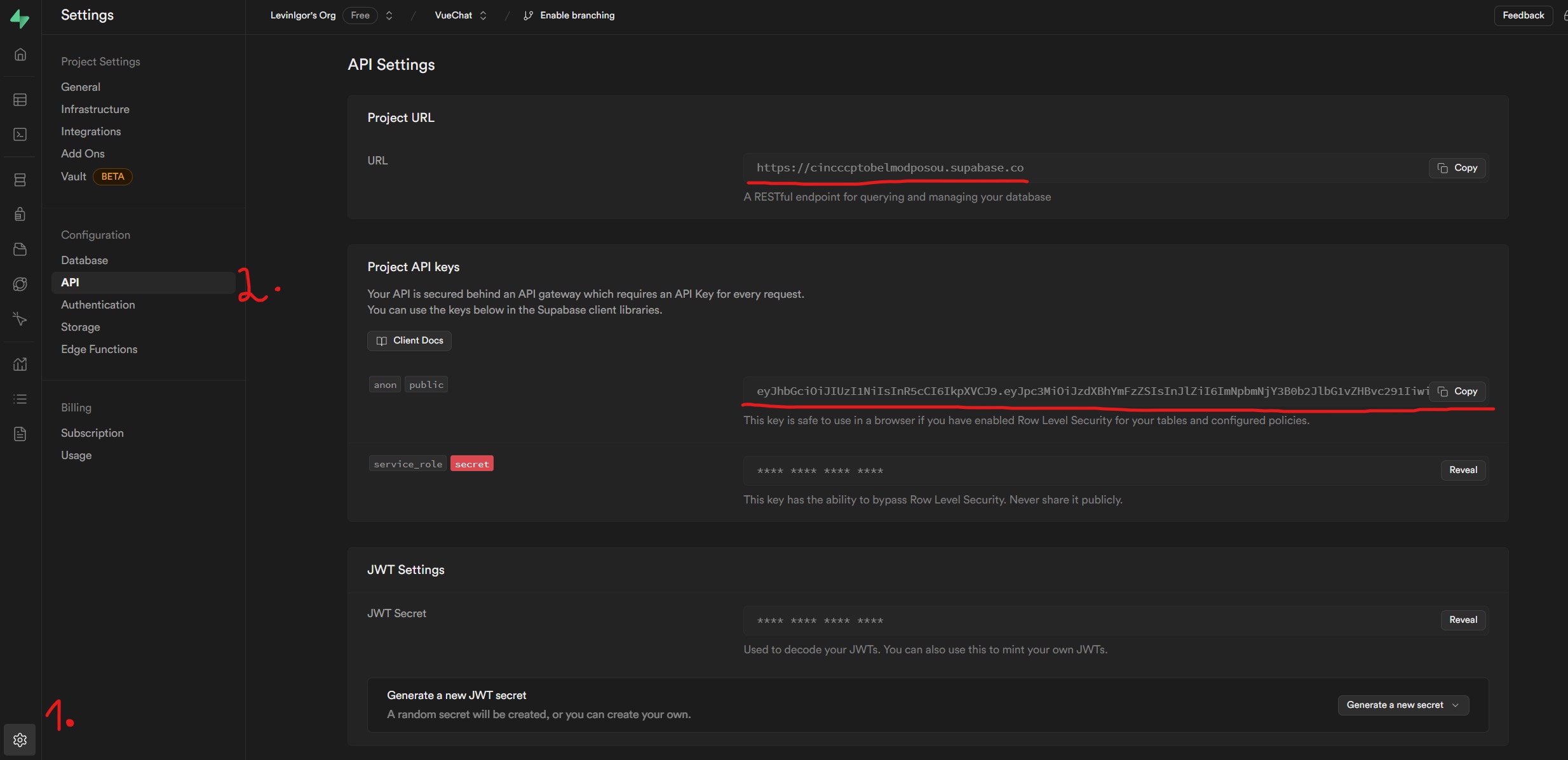
Task: Open the Home icon in sidebar
Action: pyautogui.click(x=20, y=55)
